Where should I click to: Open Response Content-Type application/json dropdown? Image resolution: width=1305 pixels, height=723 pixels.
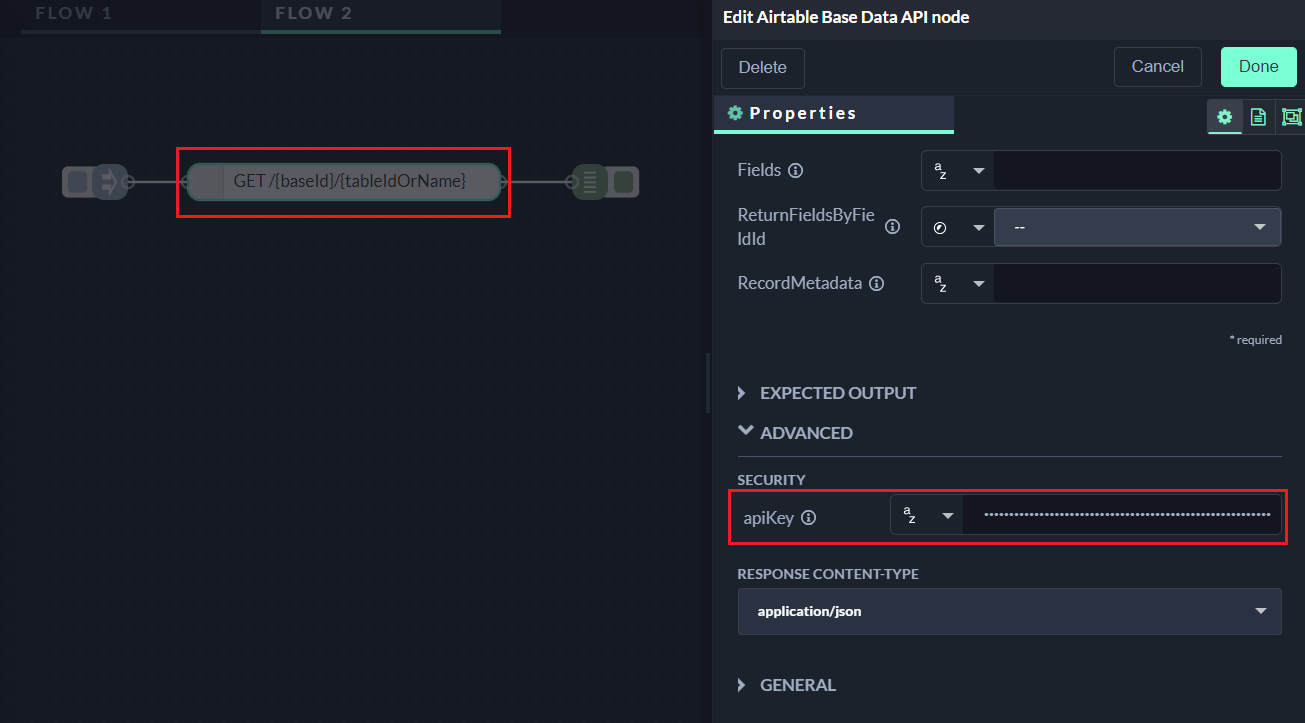pos(1009,611)
